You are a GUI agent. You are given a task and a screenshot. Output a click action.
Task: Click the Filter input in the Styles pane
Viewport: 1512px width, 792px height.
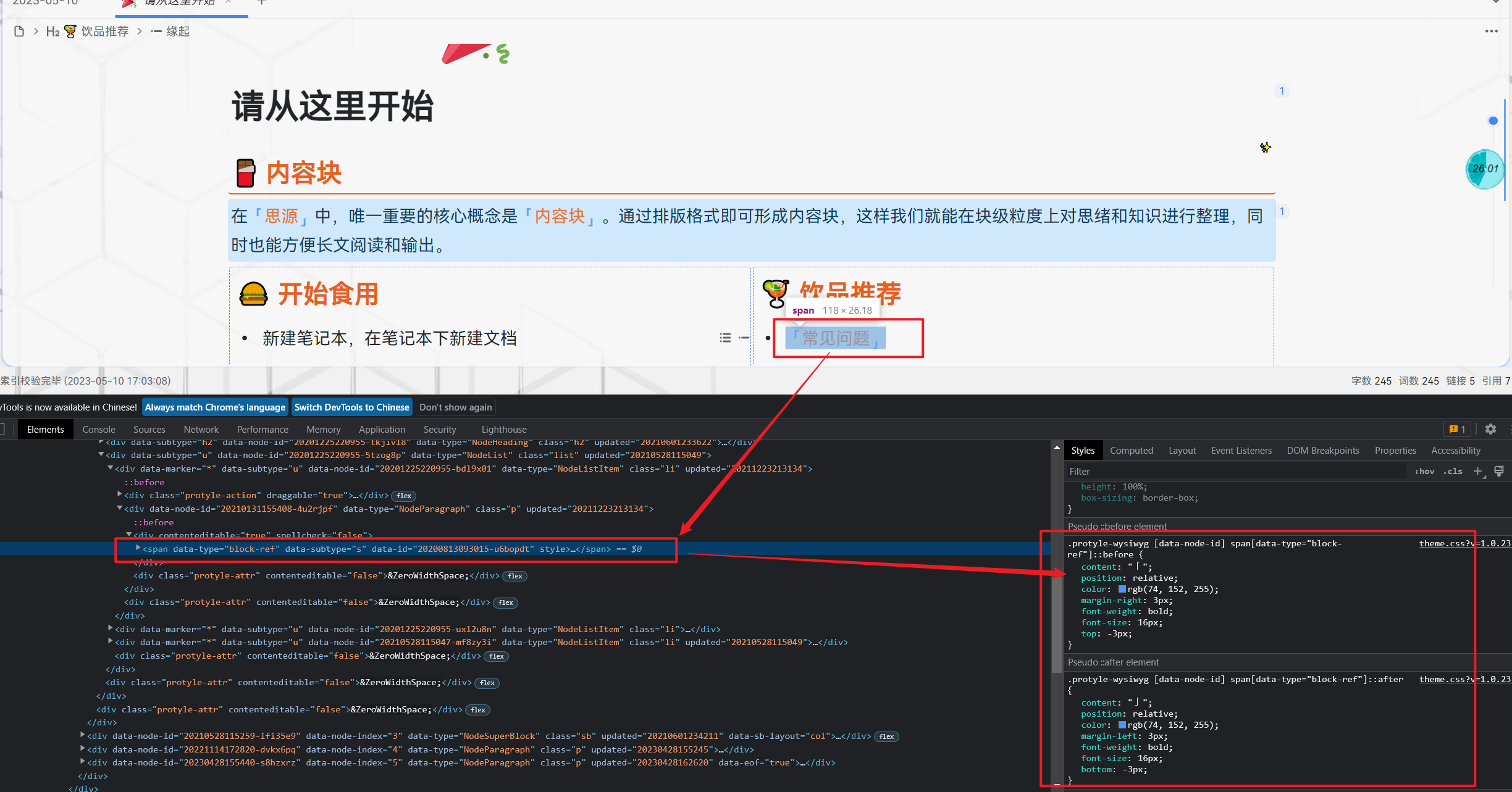pos(1174,471)
